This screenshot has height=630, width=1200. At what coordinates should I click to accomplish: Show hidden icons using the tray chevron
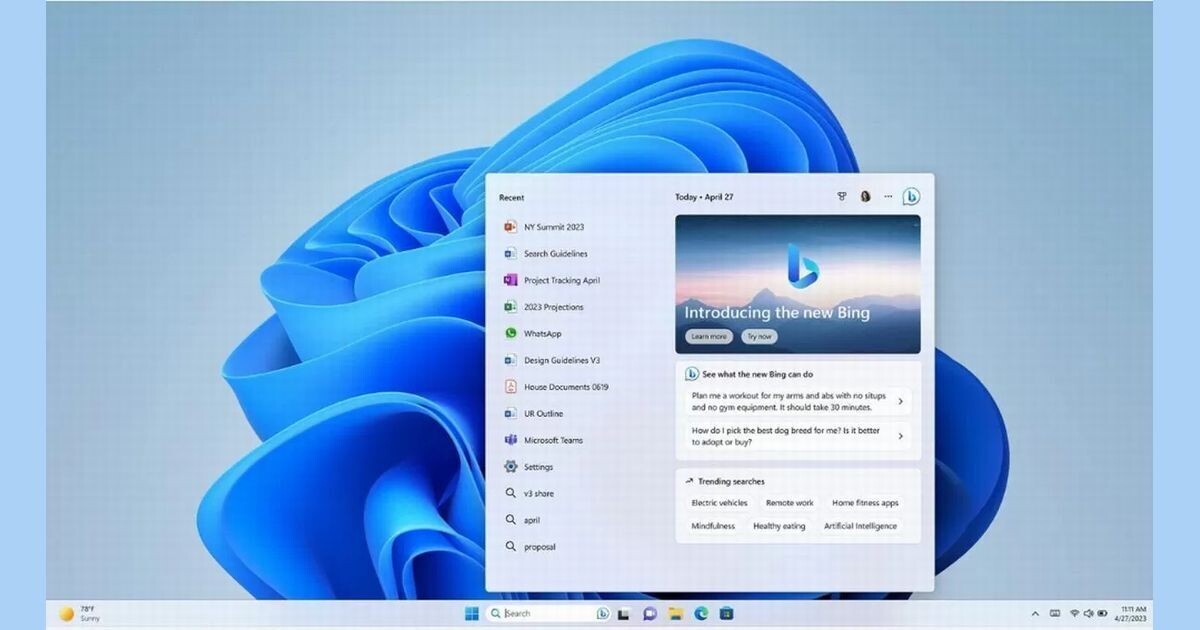pos(1035,613)
